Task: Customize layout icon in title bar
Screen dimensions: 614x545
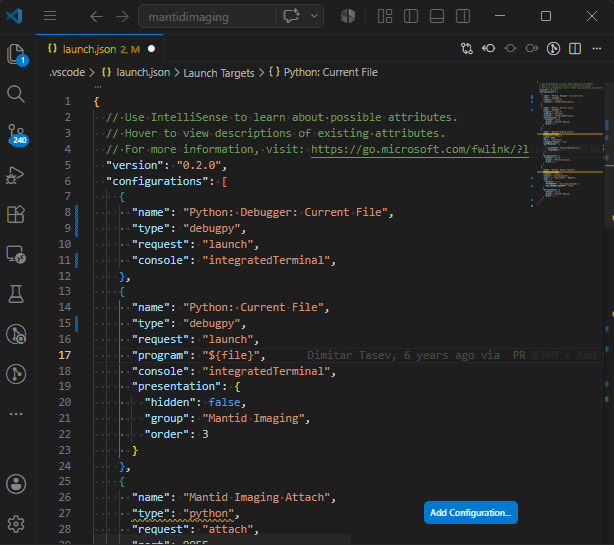Action: (385, 16)
